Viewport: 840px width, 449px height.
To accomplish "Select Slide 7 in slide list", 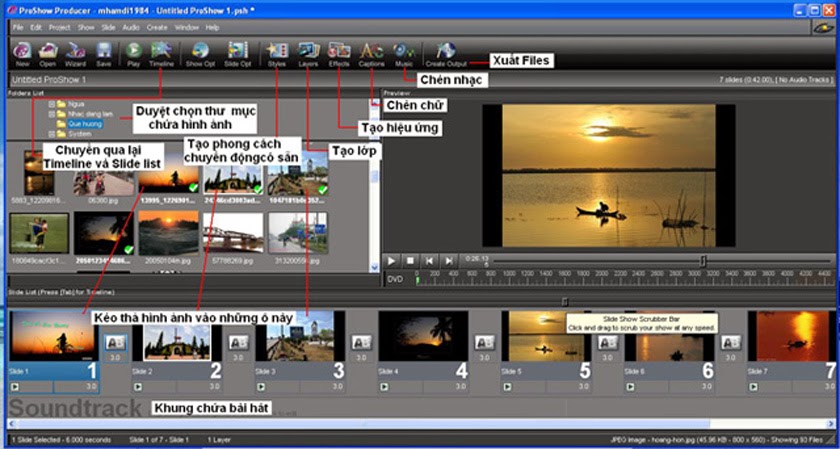I will [x=792, y=351].
